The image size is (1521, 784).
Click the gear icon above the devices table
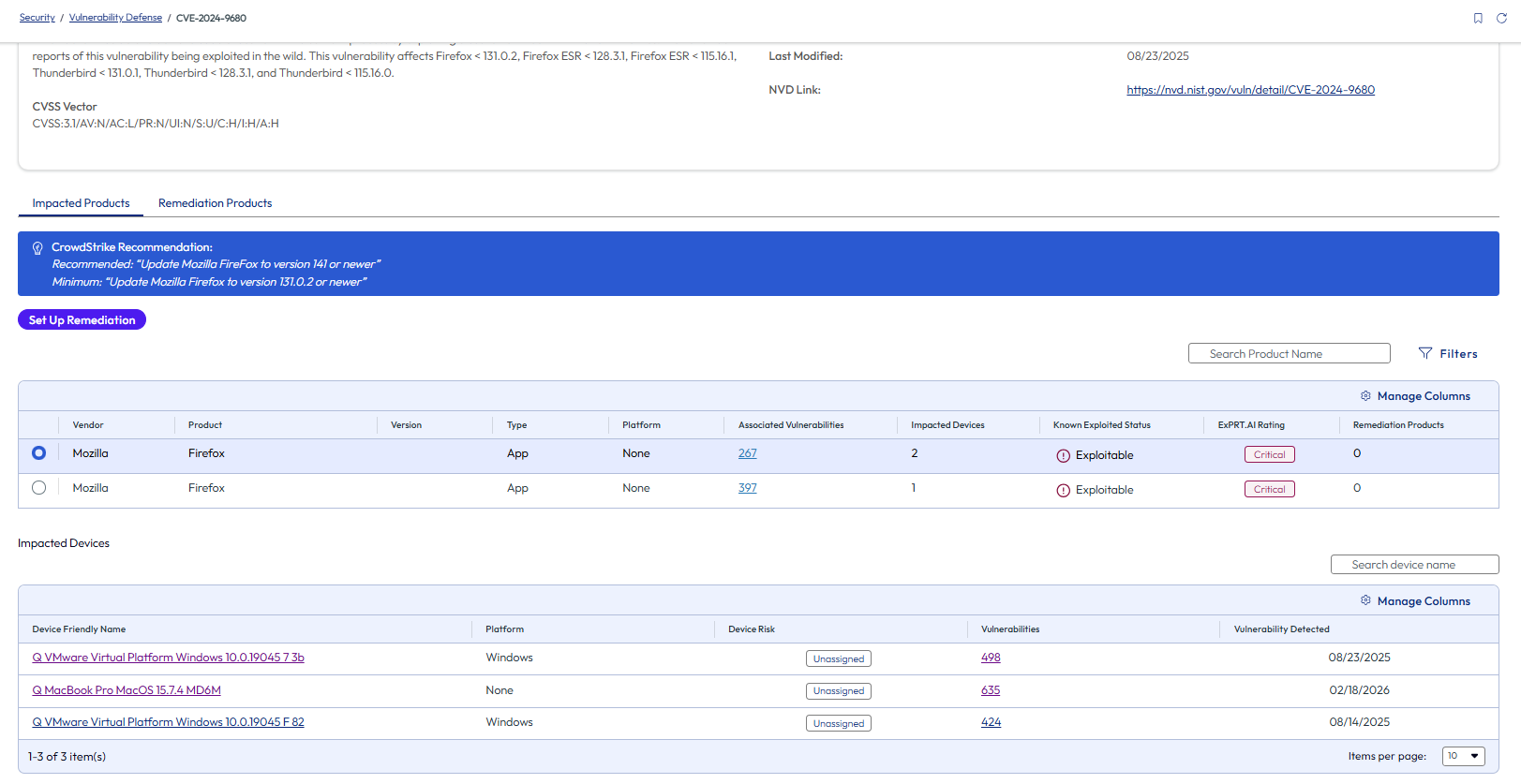[x=1365, y=600]
